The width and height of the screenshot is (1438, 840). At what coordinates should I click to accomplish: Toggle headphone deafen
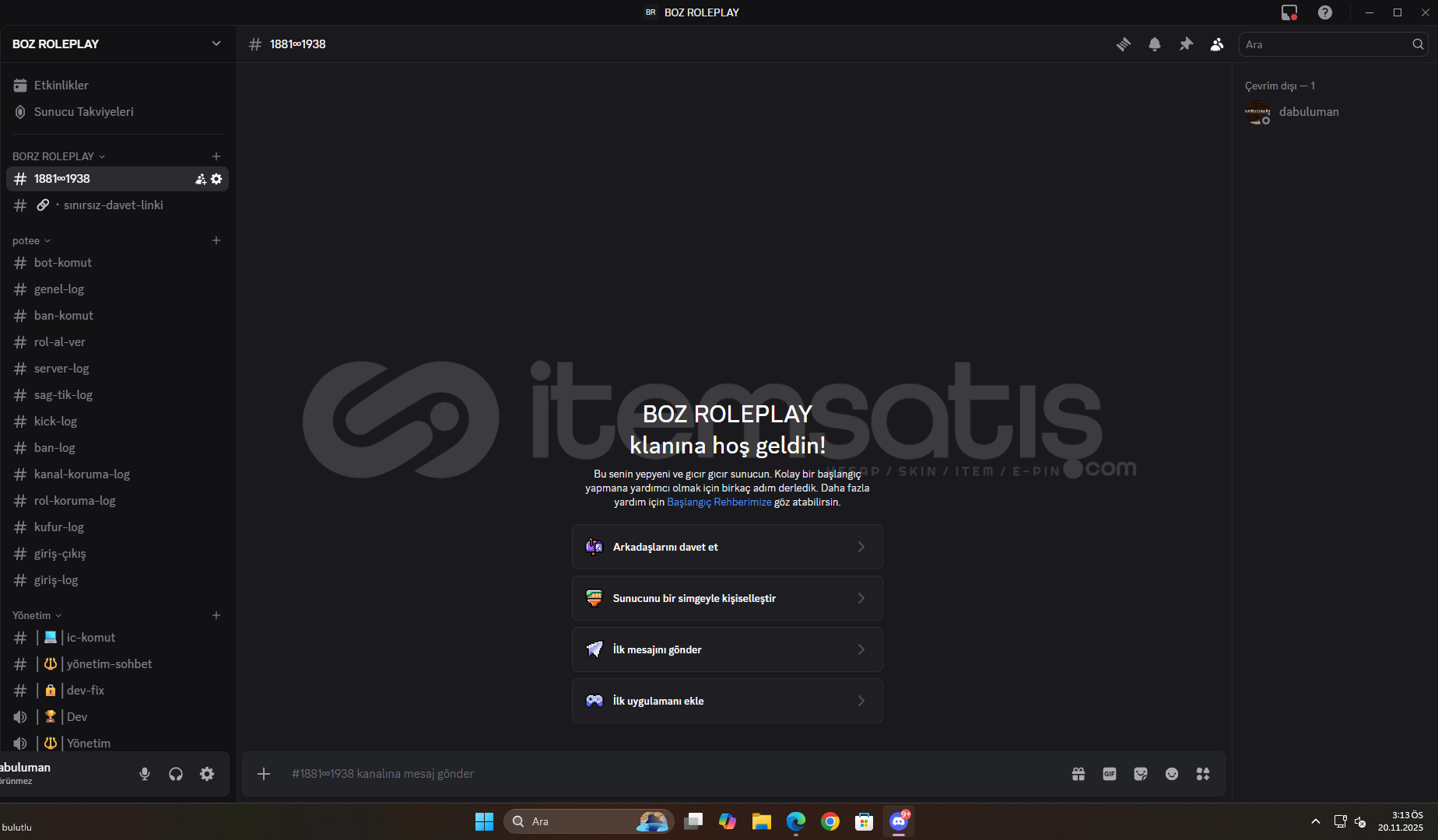tap(176, 774)
